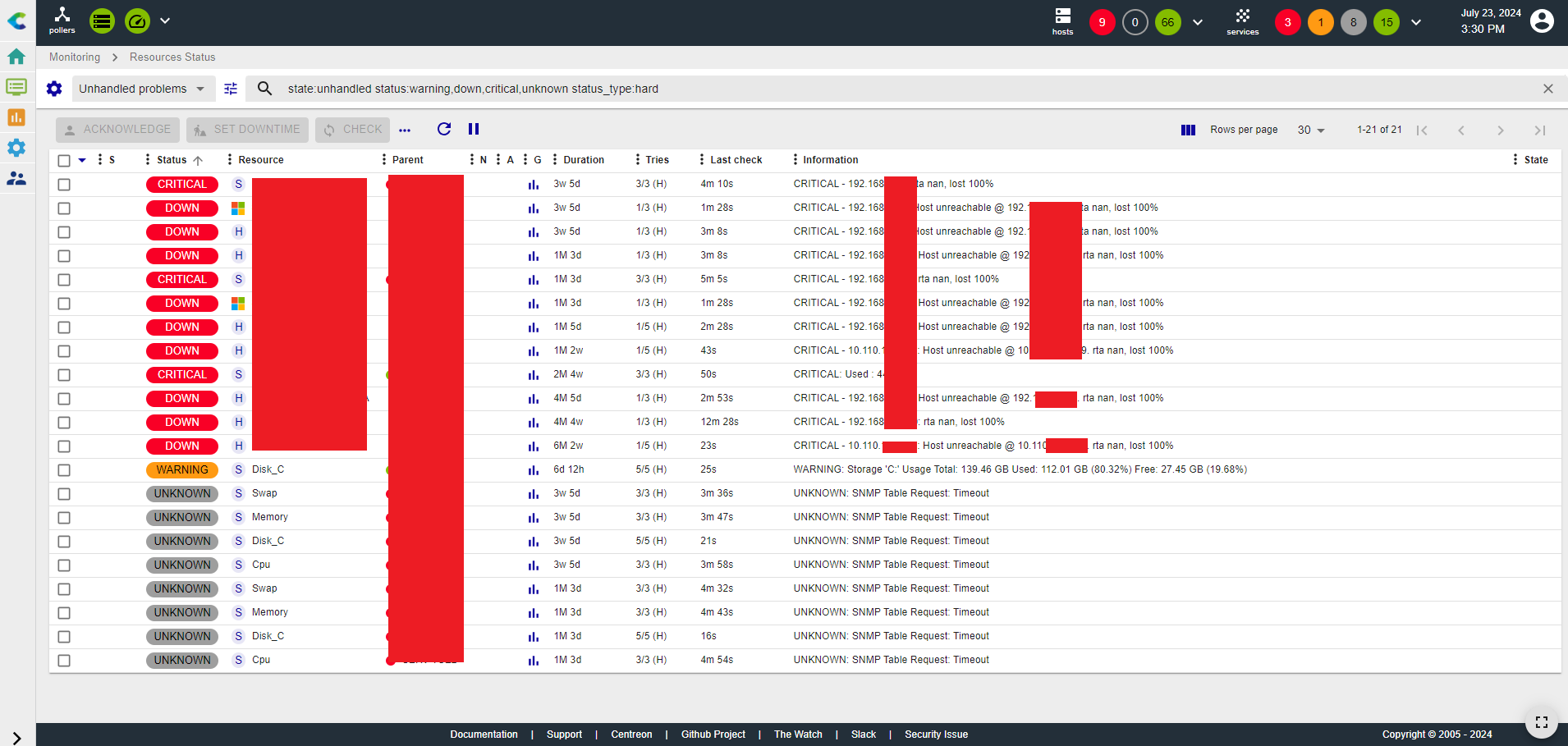This screenshot has height=746, width=1568.
Task: Check the last Cpu UNKNOWN row checkbox
Action: (x=64, y=661)
